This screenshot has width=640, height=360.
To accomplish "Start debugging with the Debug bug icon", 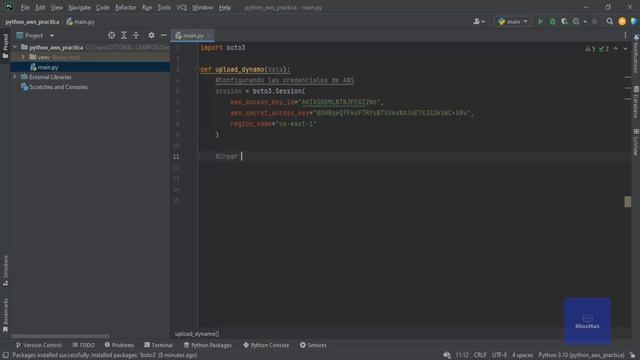I will pyautogui.click(x=552, y=21).
